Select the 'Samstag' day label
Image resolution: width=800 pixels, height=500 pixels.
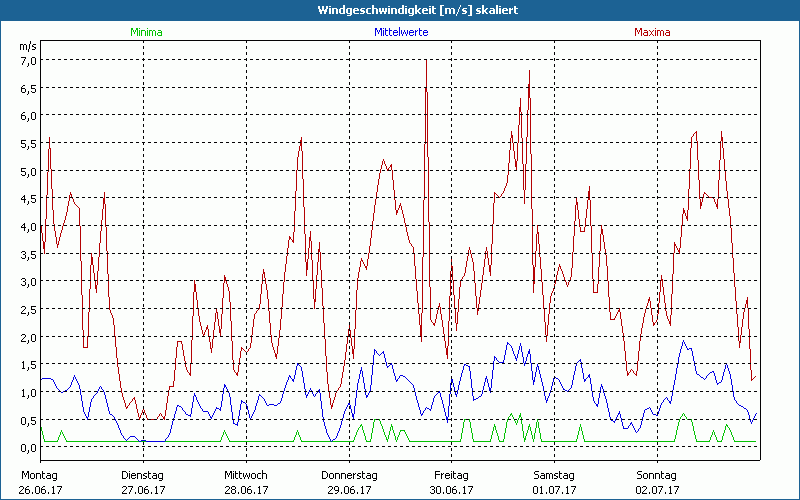pyautogui.click(x=553, y=475)
